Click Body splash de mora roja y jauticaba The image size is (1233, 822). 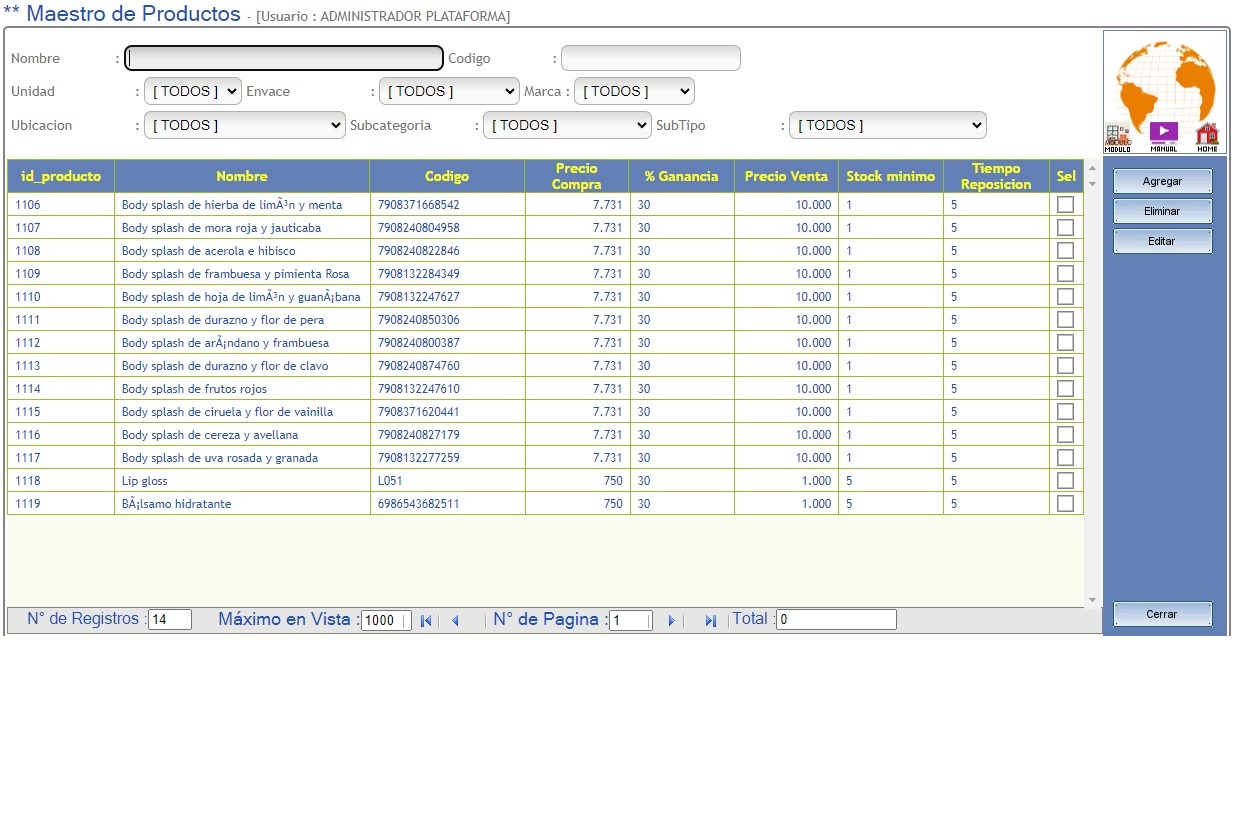click(x=221, y=228)
